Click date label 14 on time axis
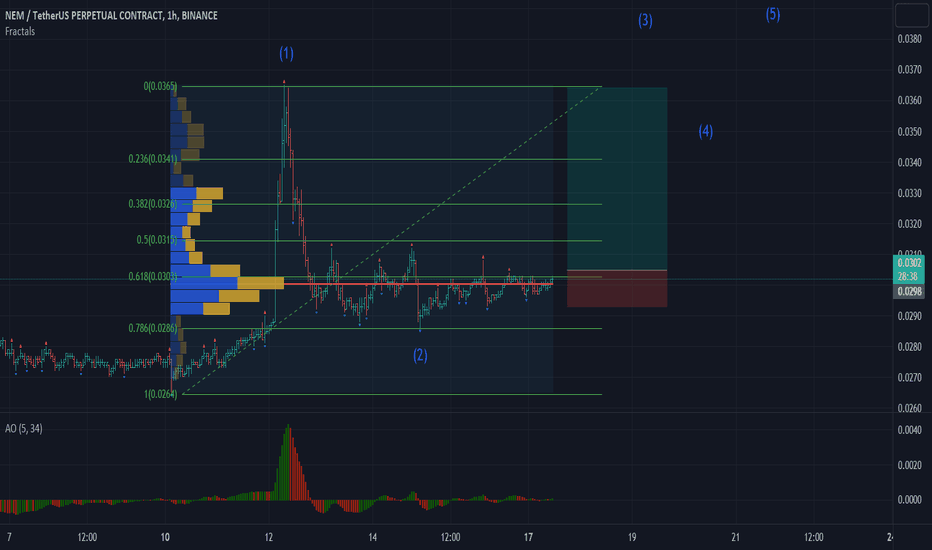This screenshot has width=932, height=550. (373, 538)
